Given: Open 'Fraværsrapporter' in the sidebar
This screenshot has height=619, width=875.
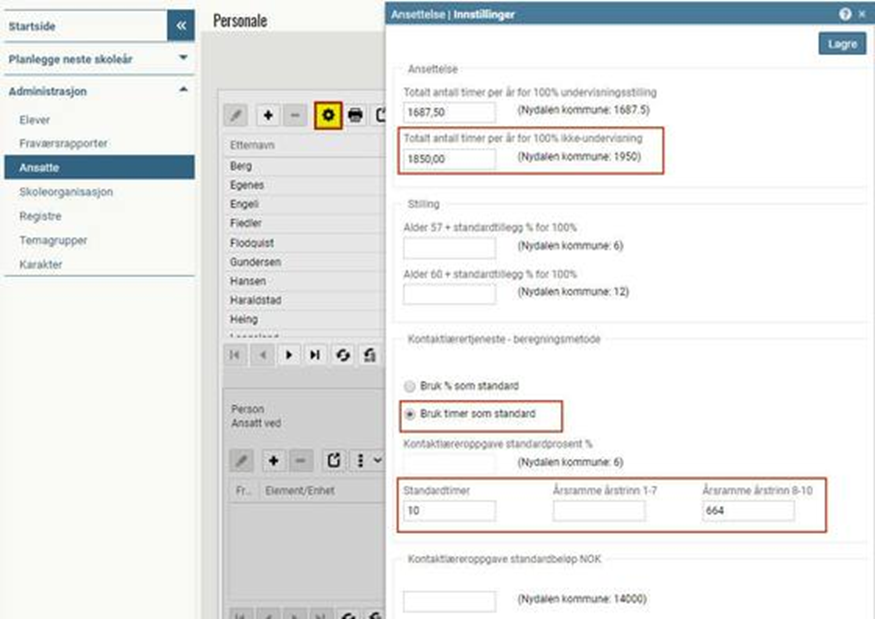Looking at the screenshot, I should [x=63, y=144].
